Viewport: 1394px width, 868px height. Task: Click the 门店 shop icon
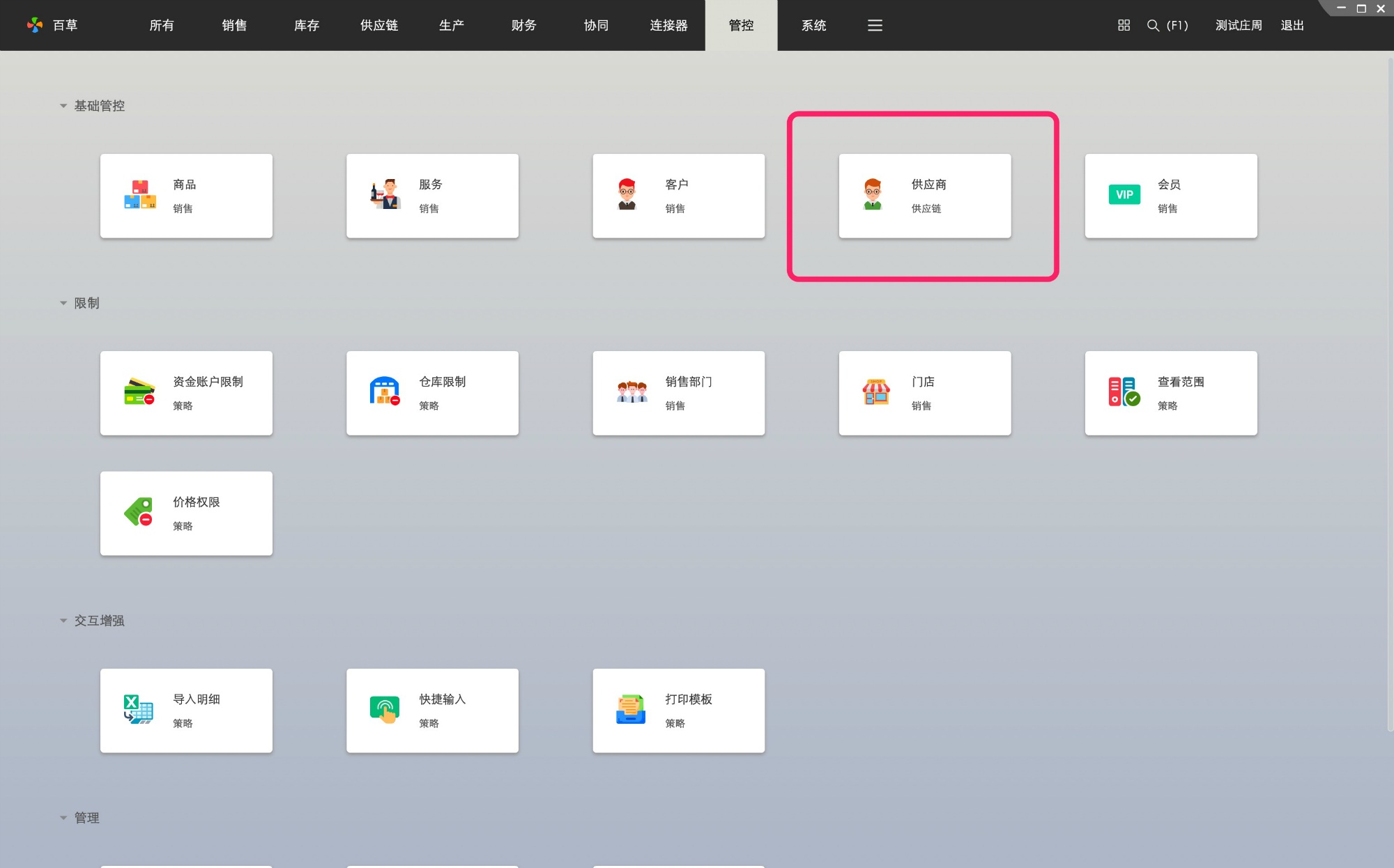(x=876, y=392)
